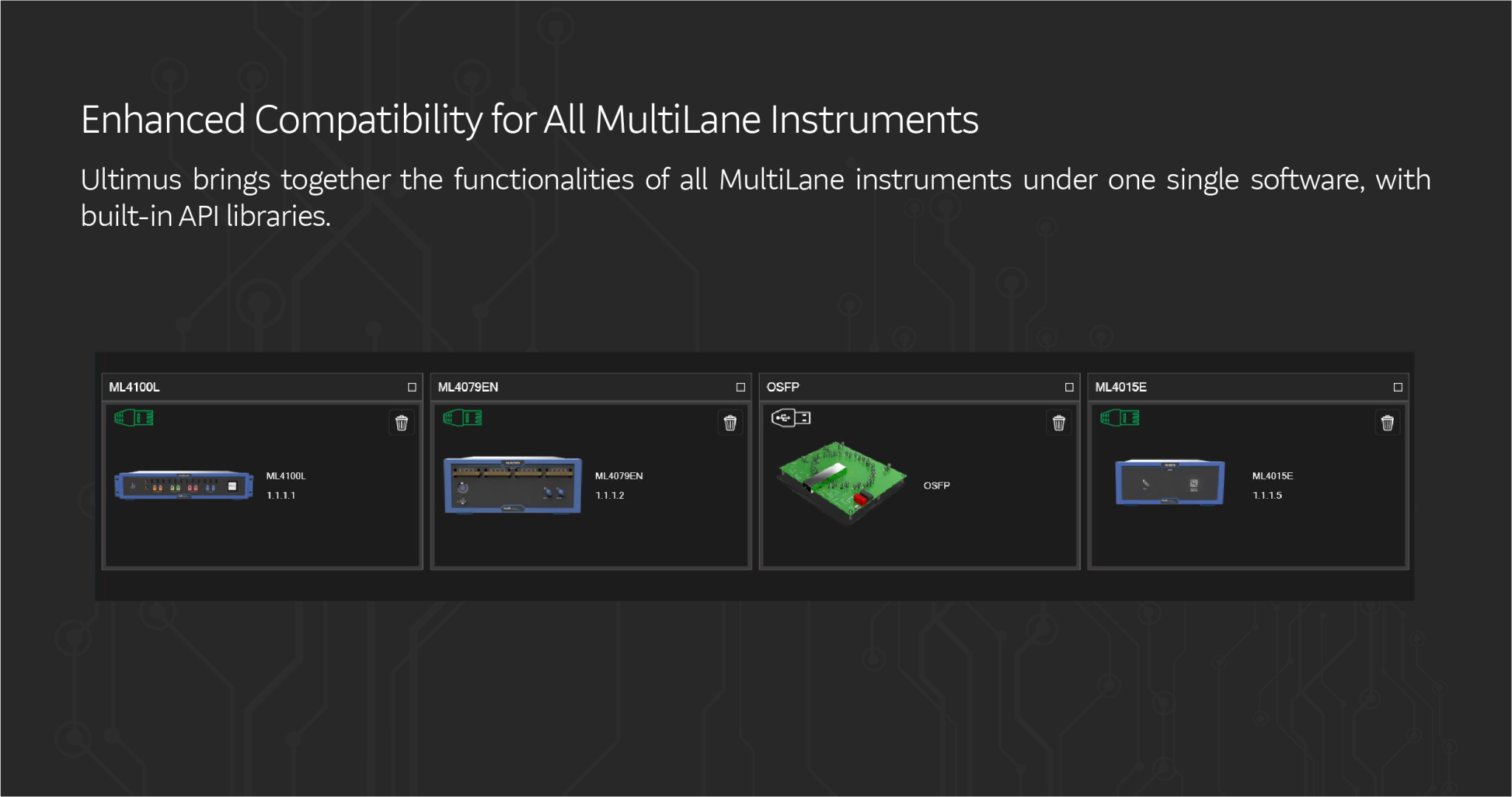Click the ML4015E Ethernet connection icon
1512x797 pixels.
(1119, 418)
